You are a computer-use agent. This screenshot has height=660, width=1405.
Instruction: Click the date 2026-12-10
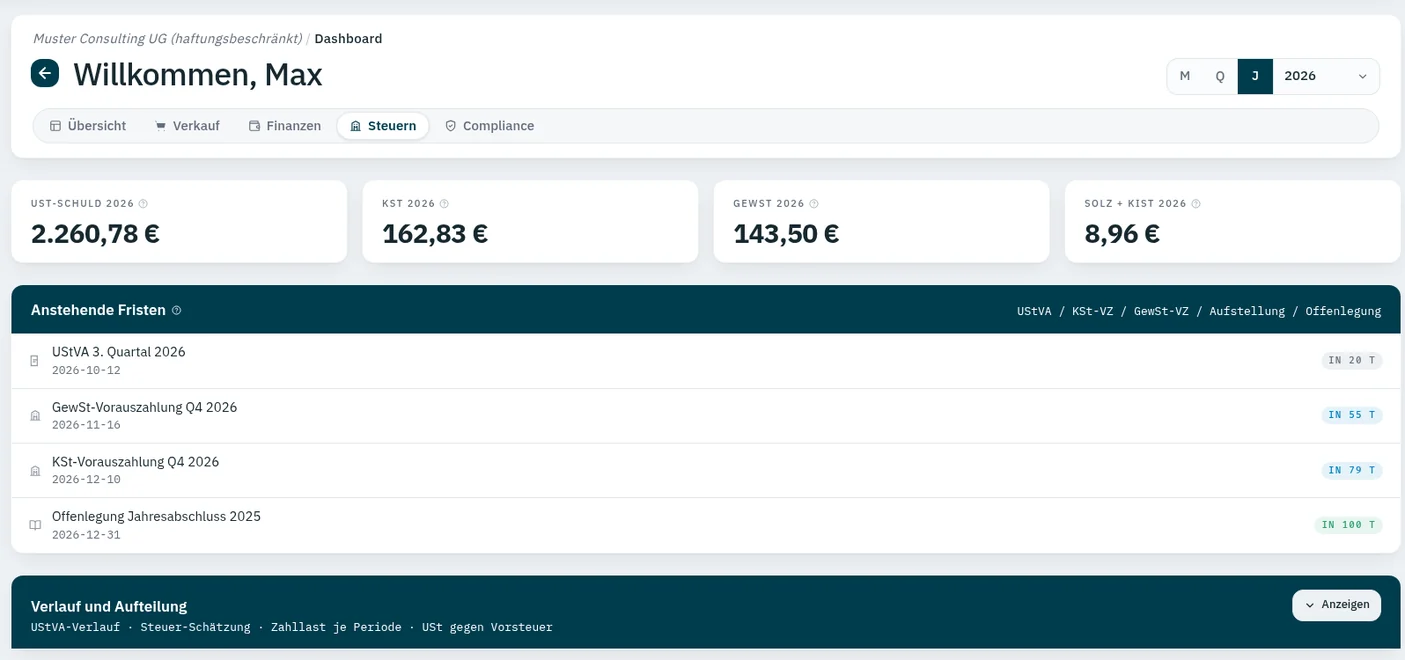86,480
